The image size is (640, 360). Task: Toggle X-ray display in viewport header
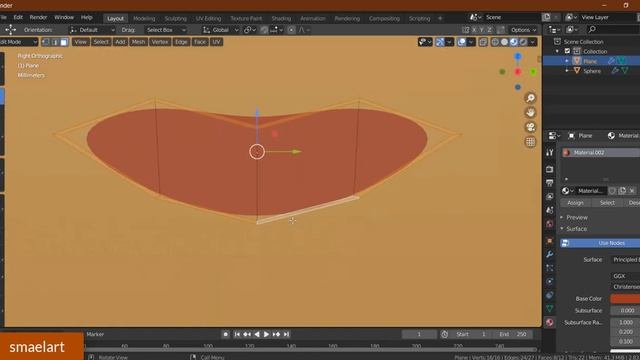(x=483, y=42)
